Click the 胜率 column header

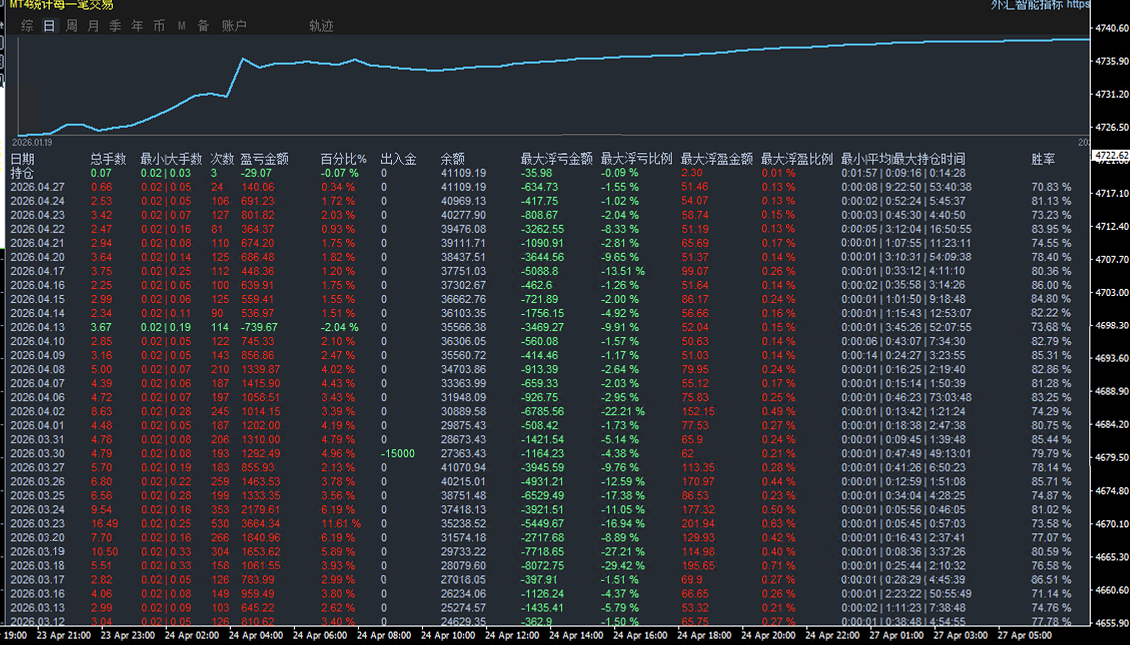point(1043,159)
